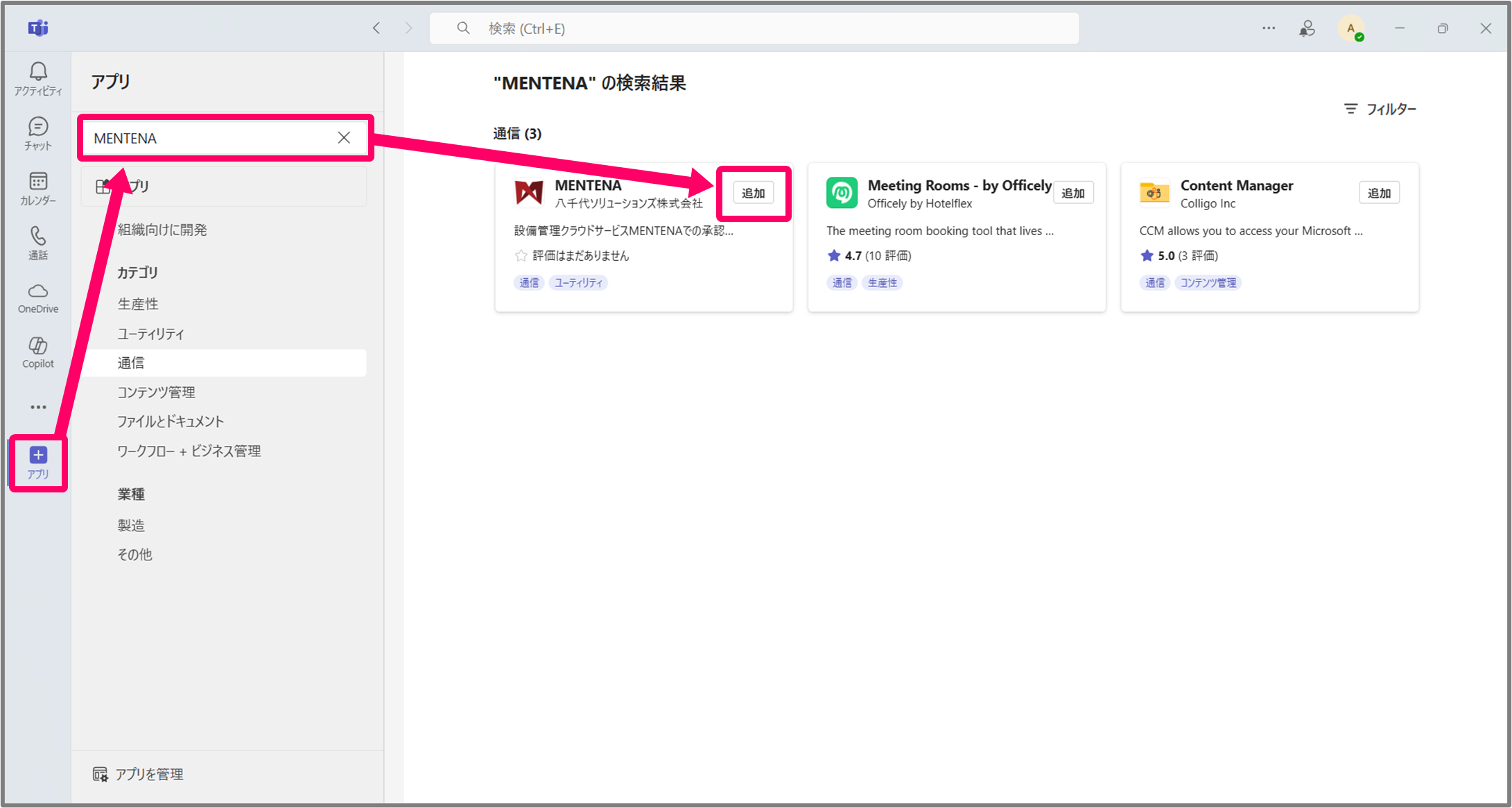Expand more apps ellipsis in left sidebar
Viewport: 1512px width, 808px height.
coord(38,407)
